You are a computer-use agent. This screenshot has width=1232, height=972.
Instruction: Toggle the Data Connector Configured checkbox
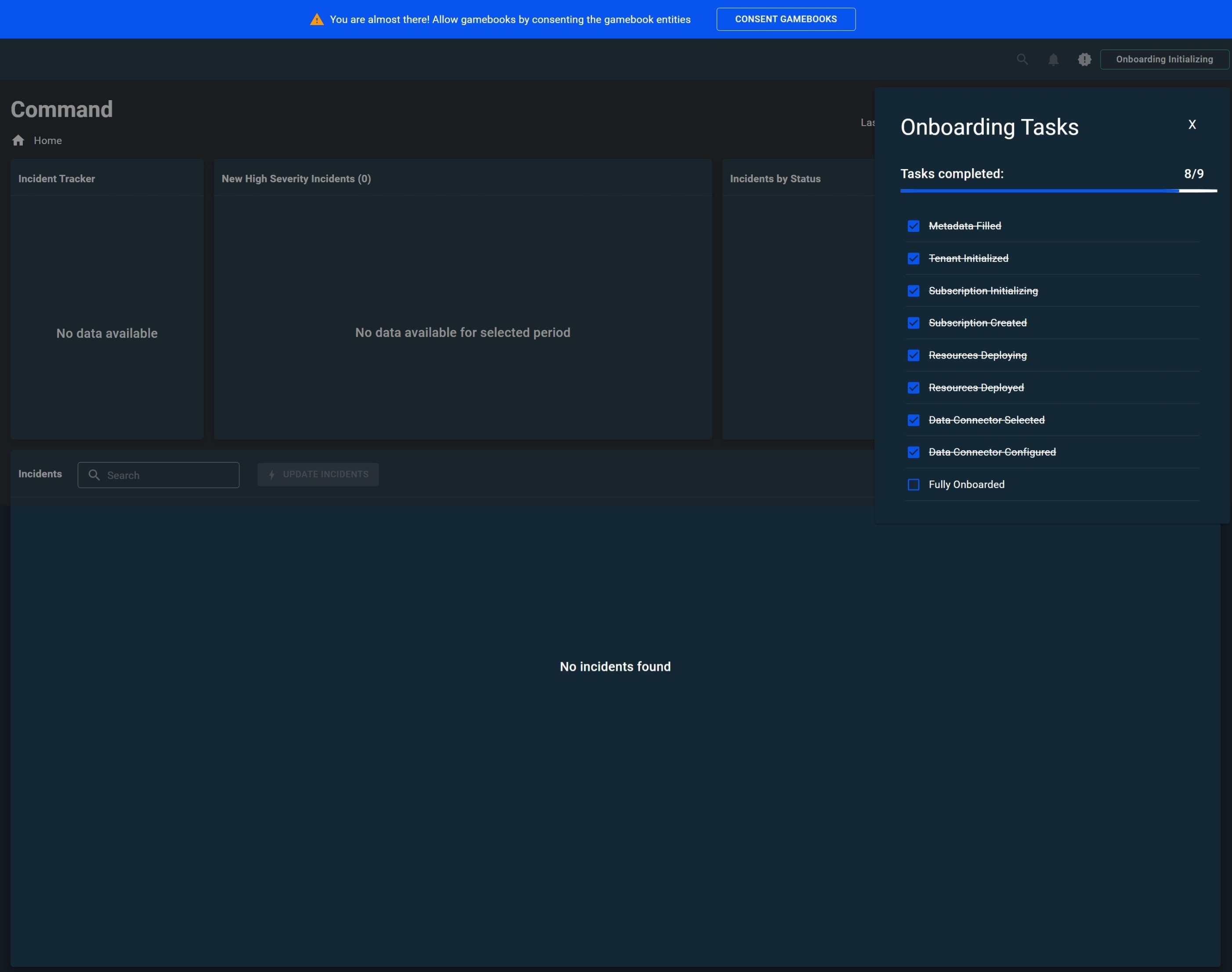click(913, 452)
